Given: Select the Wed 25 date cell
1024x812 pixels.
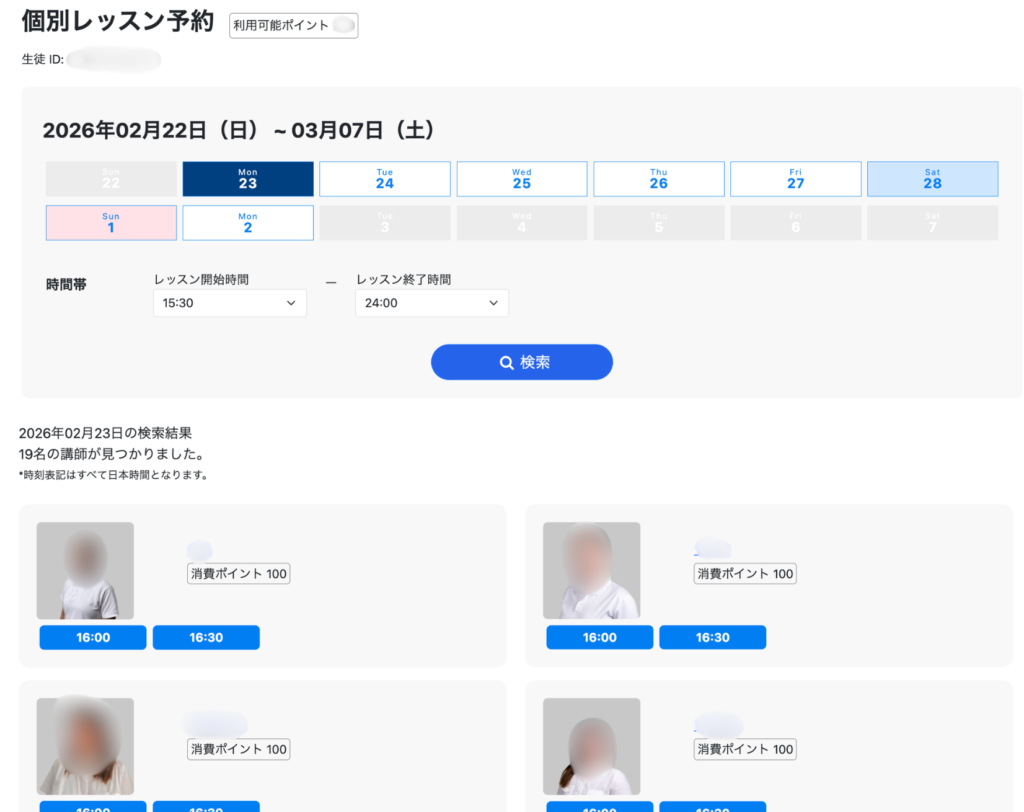Looking at the screenshot, I should click(522, 178).
